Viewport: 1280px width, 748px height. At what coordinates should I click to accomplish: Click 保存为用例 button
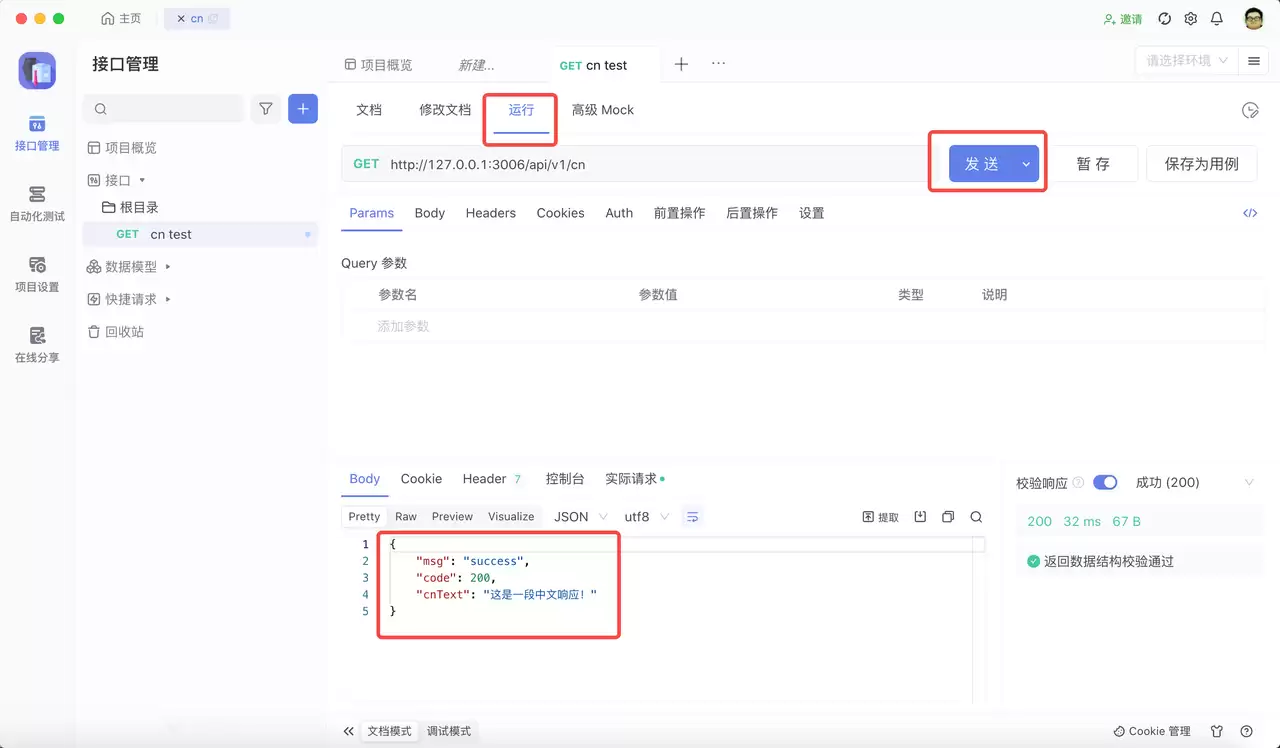coord(1202,164)
